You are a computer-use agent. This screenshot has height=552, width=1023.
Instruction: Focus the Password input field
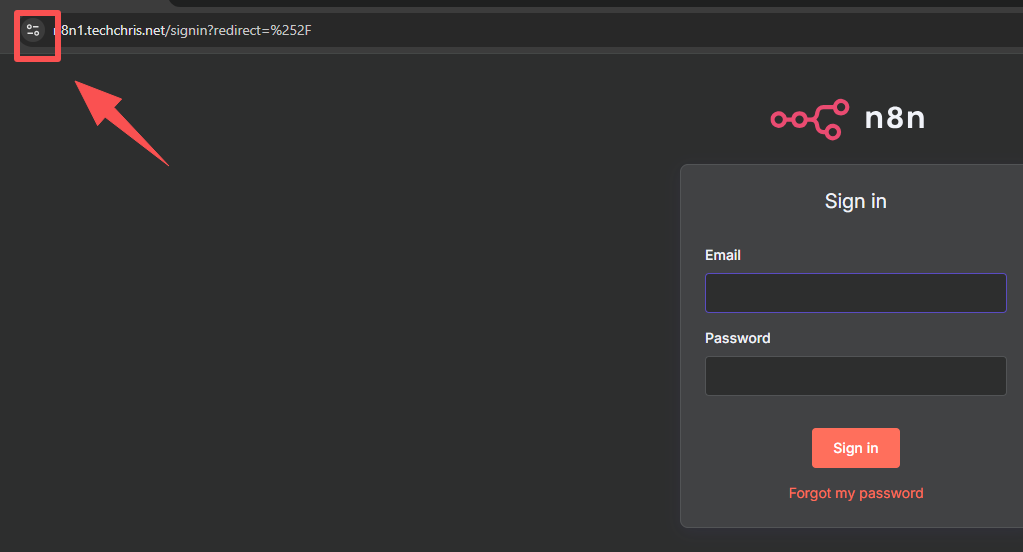tap(855, 376)
